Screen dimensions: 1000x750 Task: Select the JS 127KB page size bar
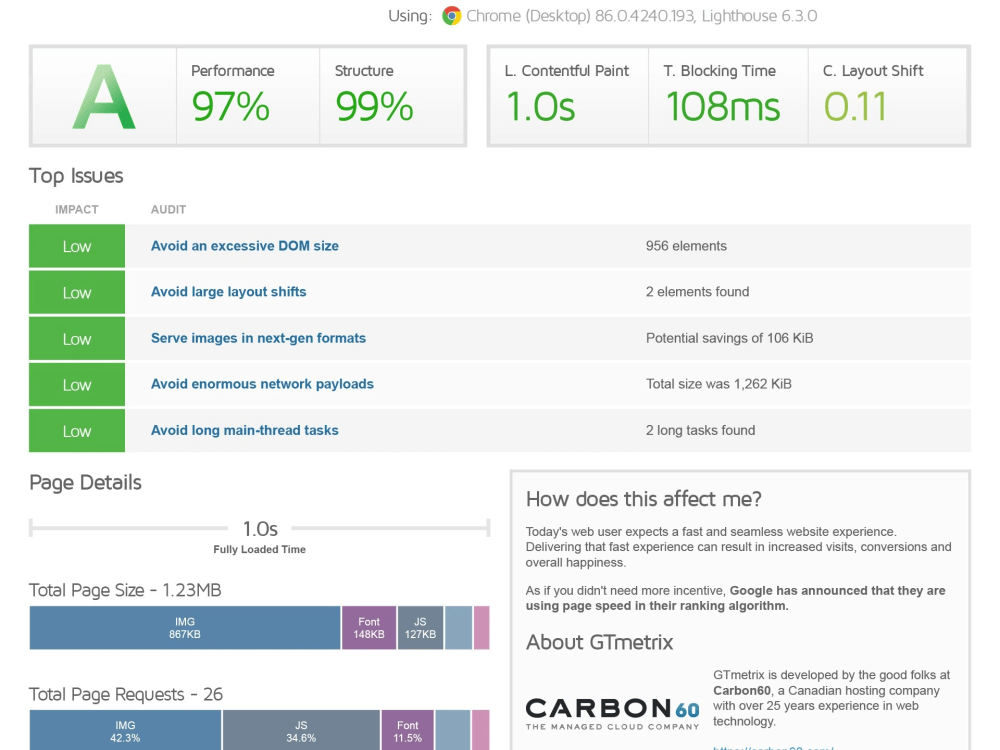(420, 628)
